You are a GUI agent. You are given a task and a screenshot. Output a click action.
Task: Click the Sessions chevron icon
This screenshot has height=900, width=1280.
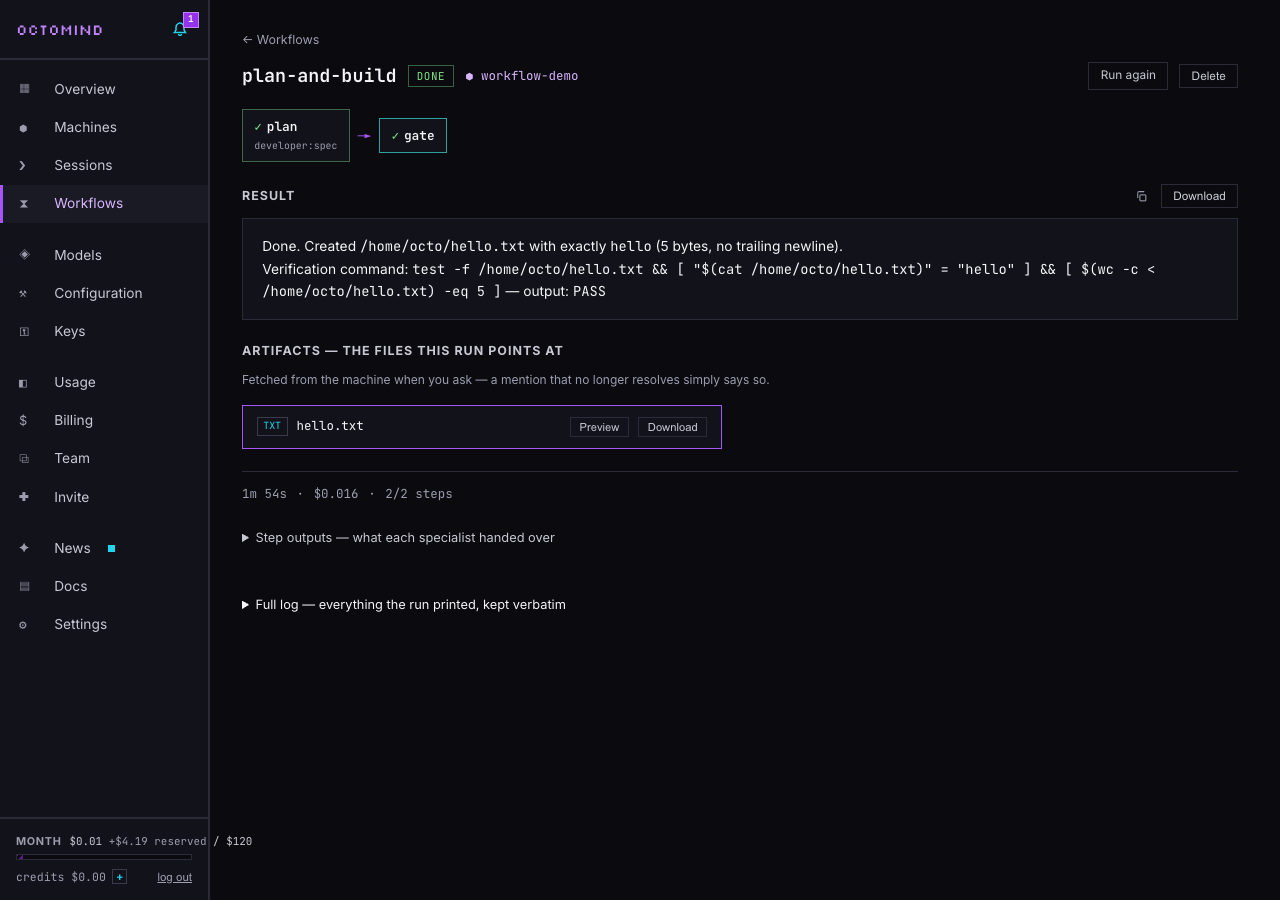click(24, 165)
